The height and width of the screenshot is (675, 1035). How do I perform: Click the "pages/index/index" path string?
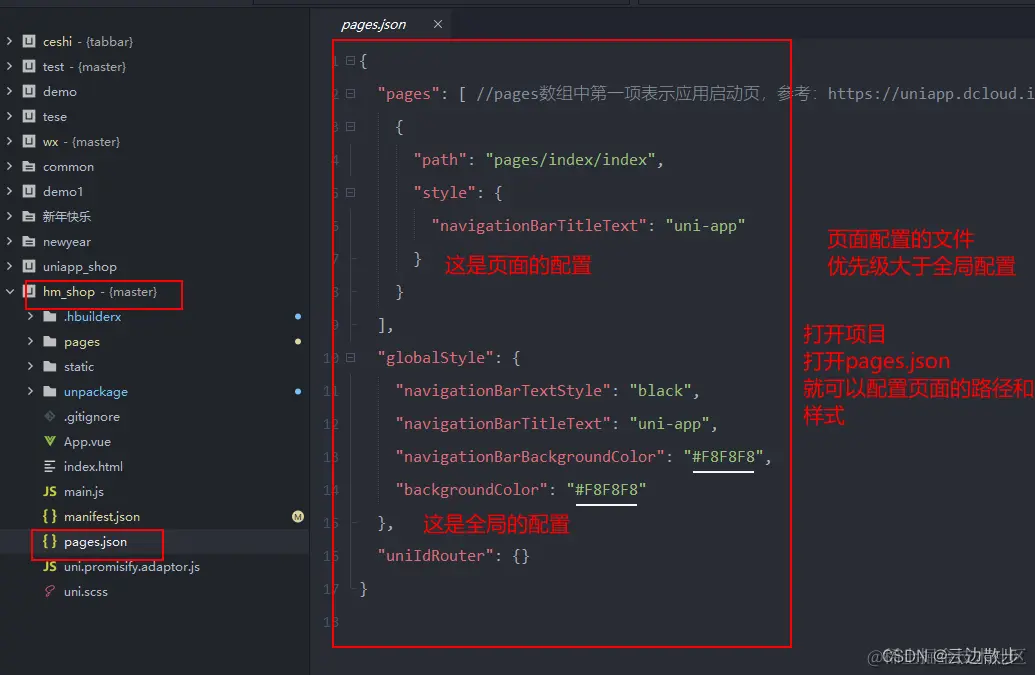[x=571, y=160]
